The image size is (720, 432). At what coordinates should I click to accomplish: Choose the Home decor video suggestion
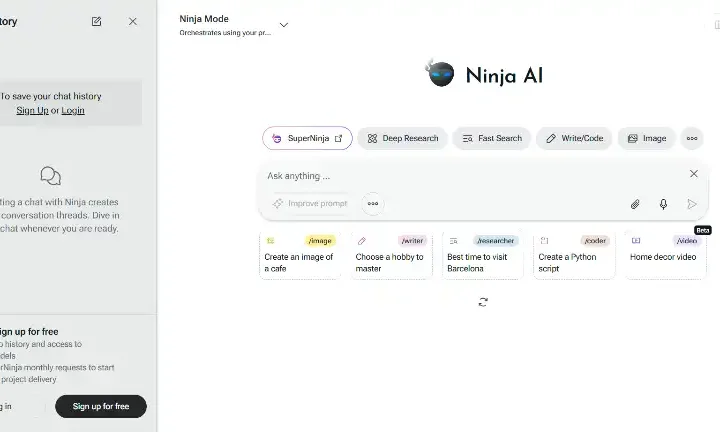pos(665,255)
